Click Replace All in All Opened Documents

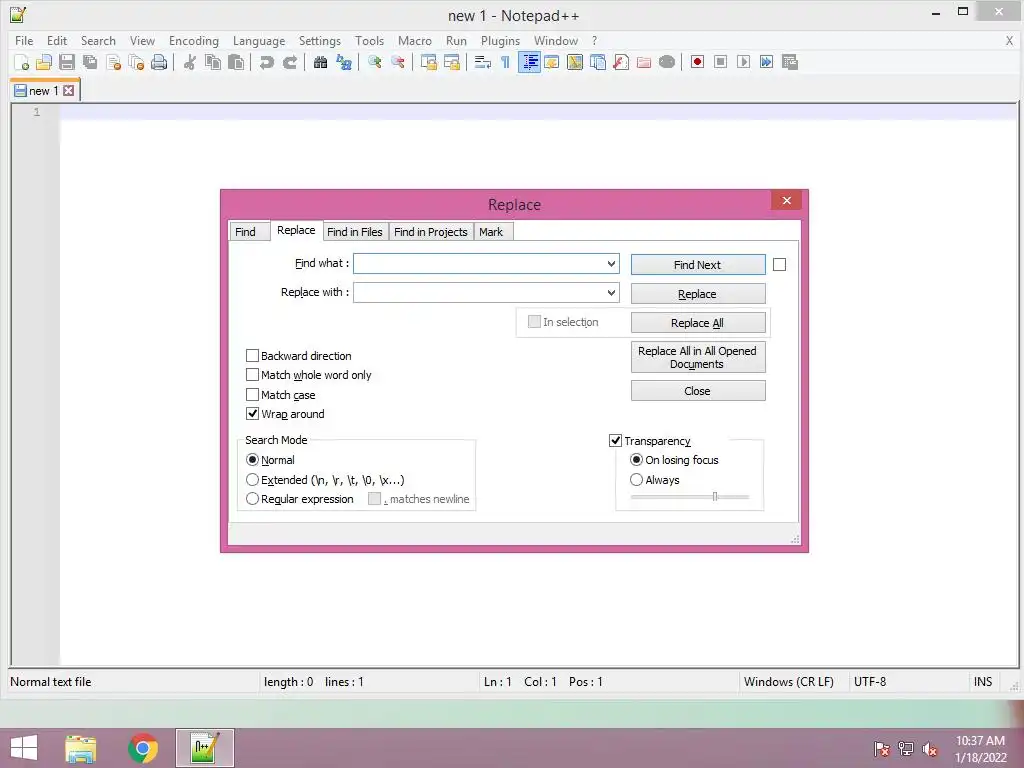coord(697,357)
